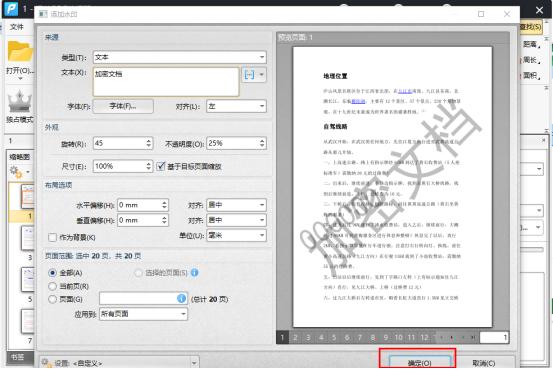Enable the 作为背景(K) checkbox
Viewport: 553px width, 369px height.
(x=53, y=237)
